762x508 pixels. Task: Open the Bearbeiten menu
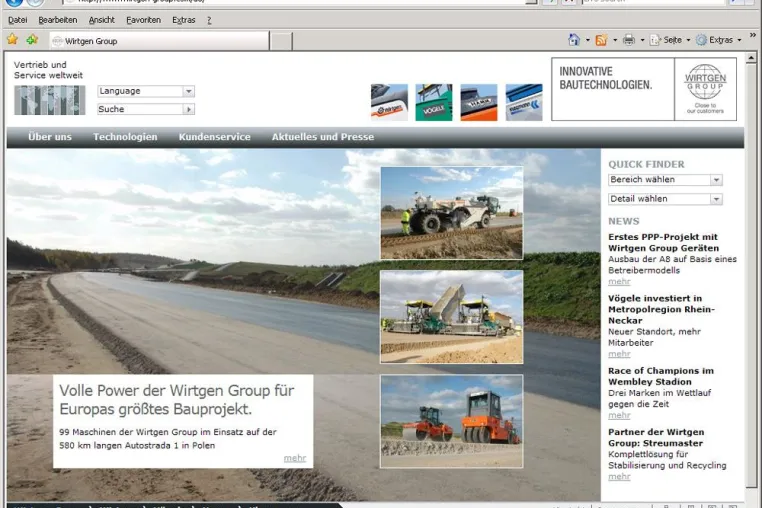click(x=58, y=20)
